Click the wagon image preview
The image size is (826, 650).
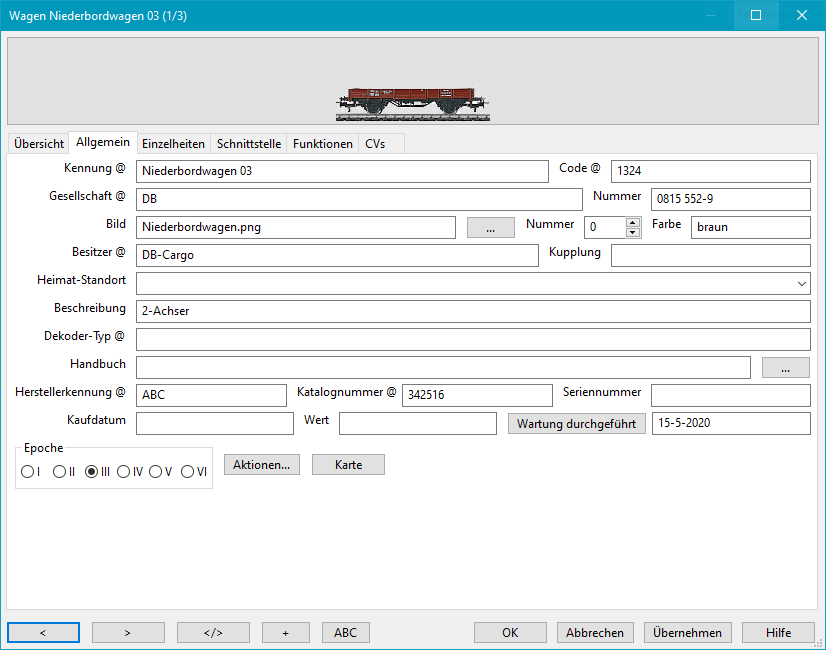(x=413, y=102)
